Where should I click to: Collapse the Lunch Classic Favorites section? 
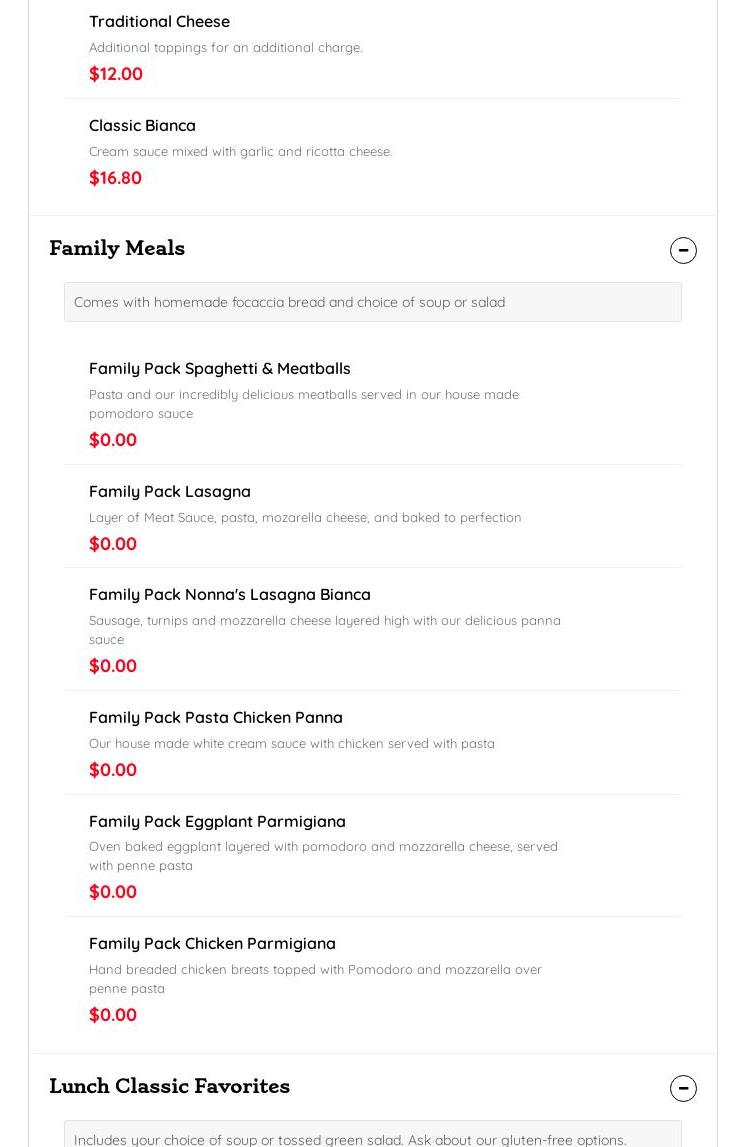683,1088
